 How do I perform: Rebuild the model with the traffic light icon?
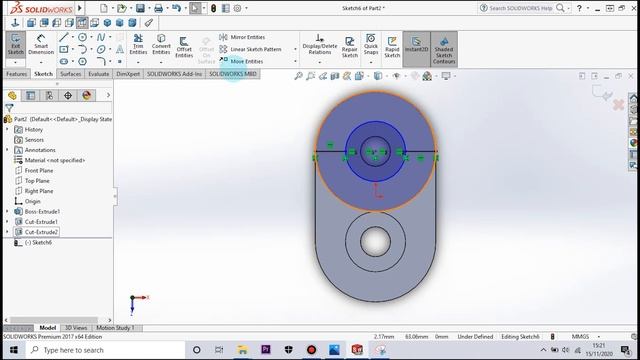pos(213,8)
